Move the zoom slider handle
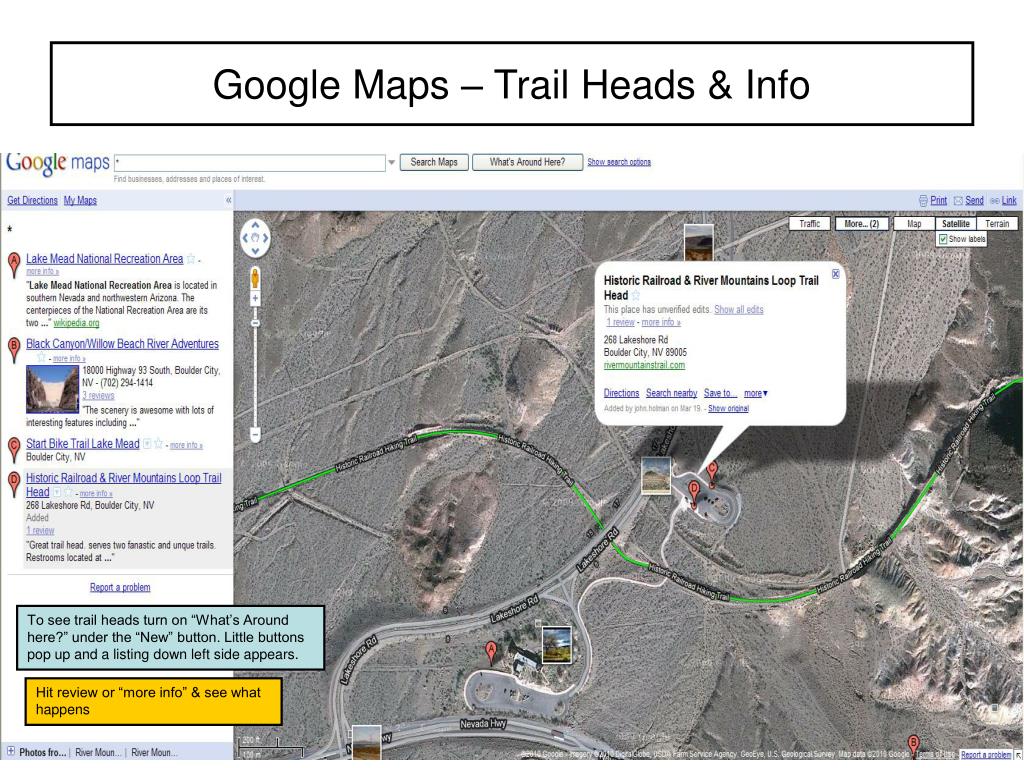Viewport: 1024px width, 768px height. 255,323
